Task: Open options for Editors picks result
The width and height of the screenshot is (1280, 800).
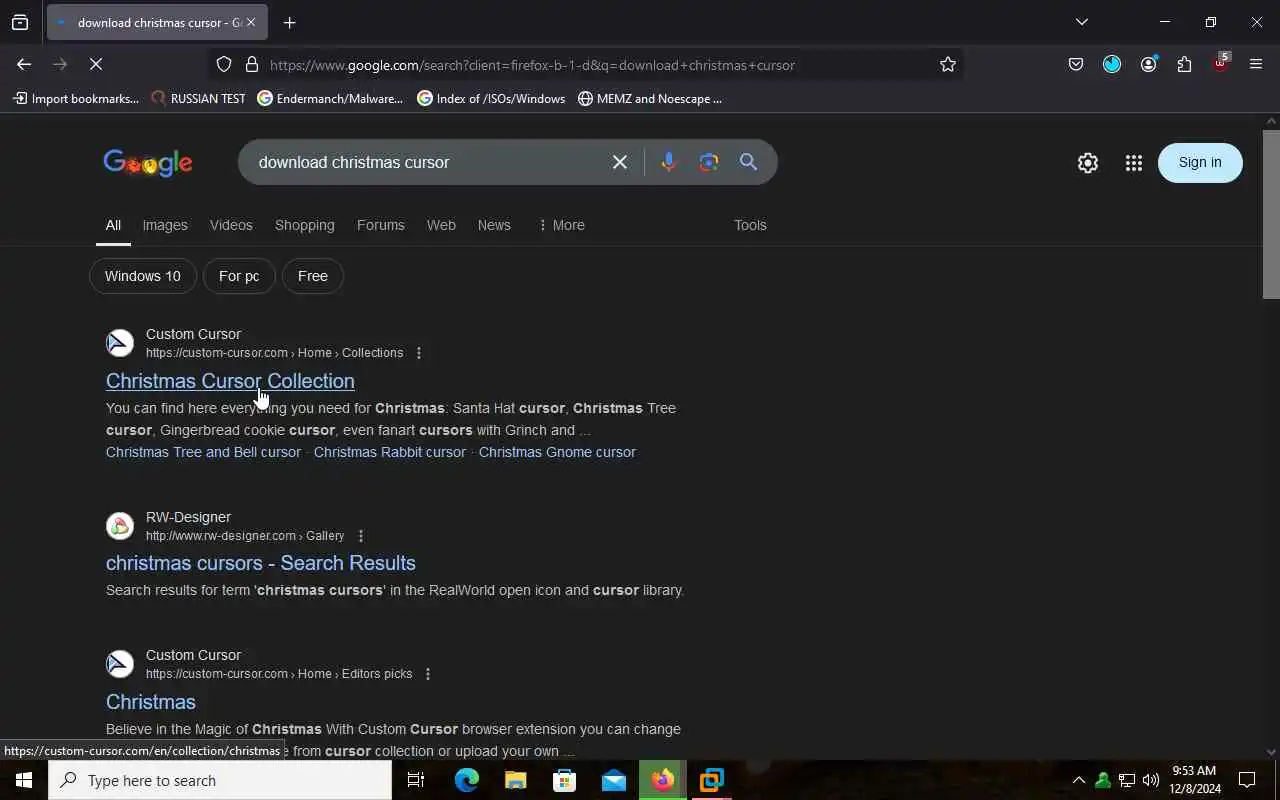Action: click(428, 674)
